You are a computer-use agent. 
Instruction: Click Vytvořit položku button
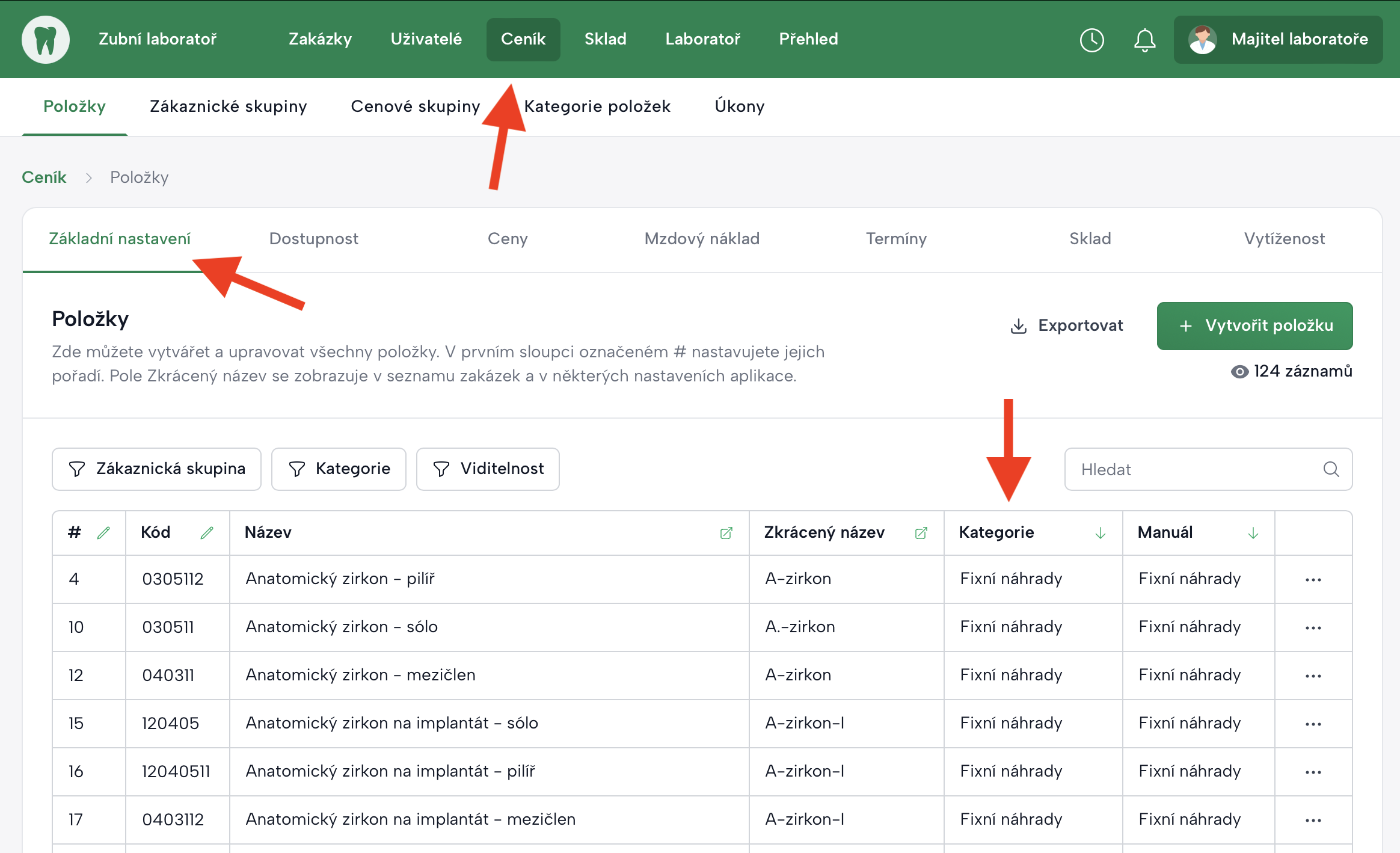click(1254, 325)
